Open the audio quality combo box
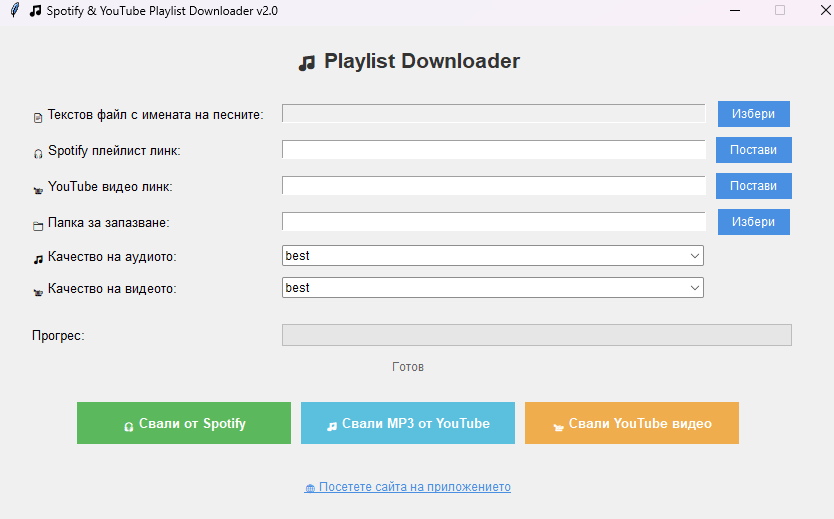This screenshot has height=519, width=834. pos(493,256)
